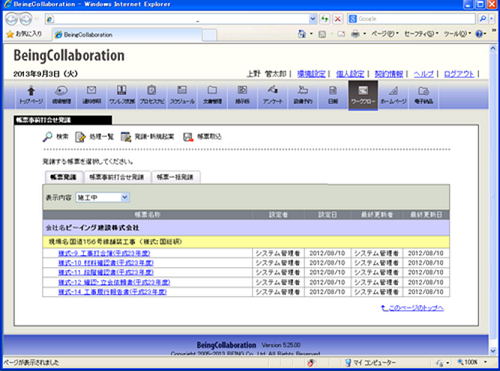Open the 表示内容 dropdown showing 施工中
The image size is (500, 371).
click(102, 197)
